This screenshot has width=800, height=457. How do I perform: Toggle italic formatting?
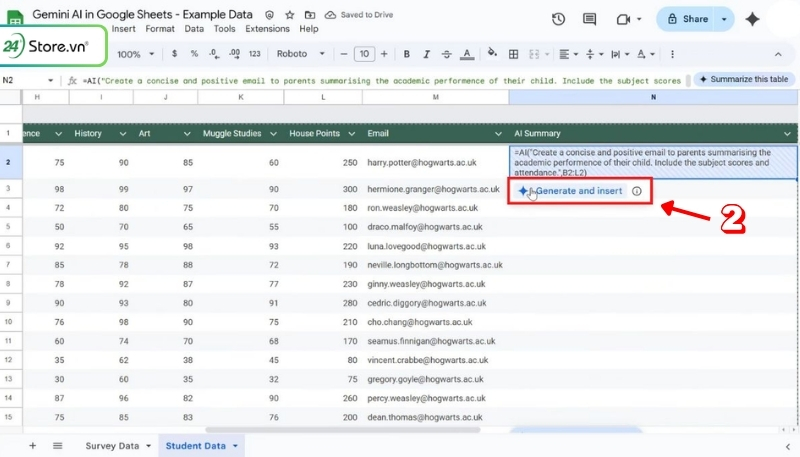pyautogui.click(x=427, y=54)
